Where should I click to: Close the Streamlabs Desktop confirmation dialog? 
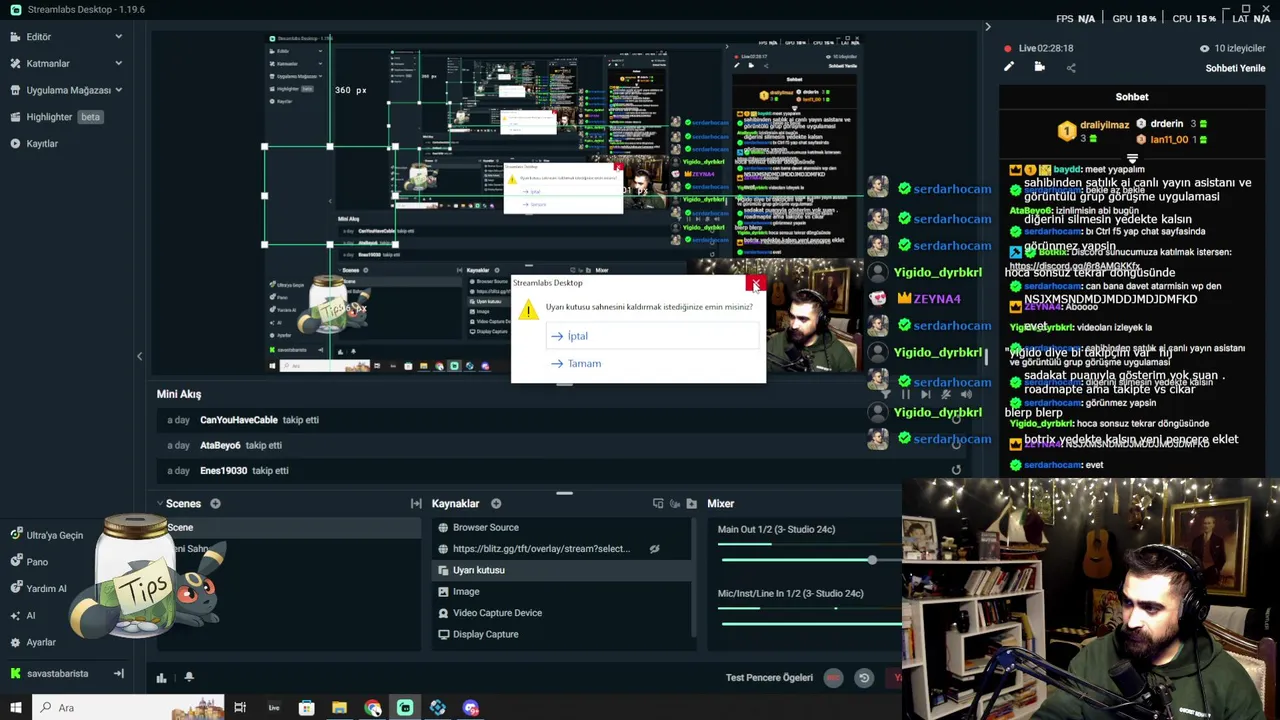[x=756, y=284]
